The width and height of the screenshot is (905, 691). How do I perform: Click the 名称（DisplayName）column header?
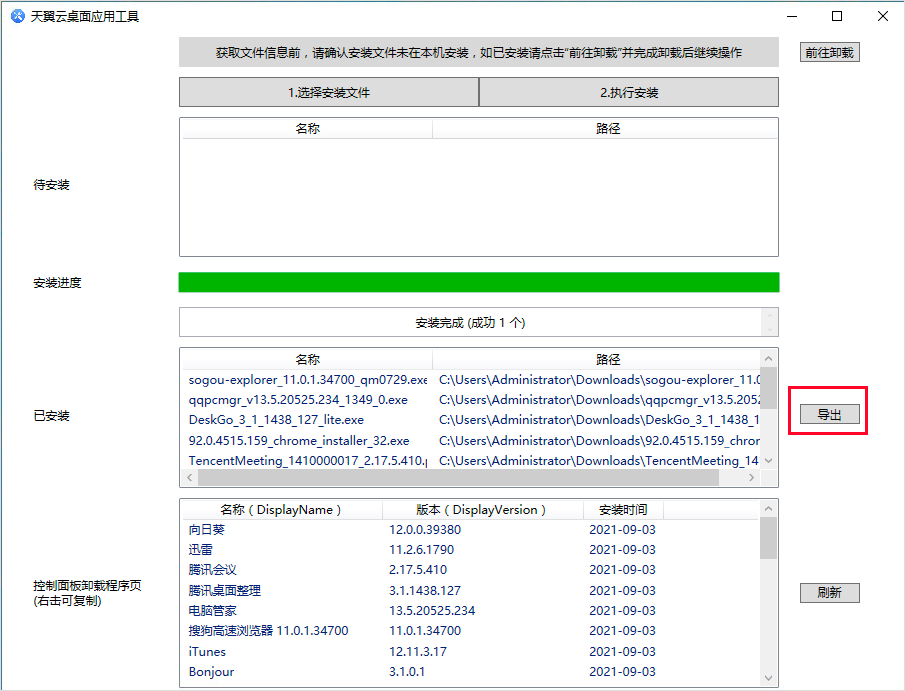coord(279,509)
